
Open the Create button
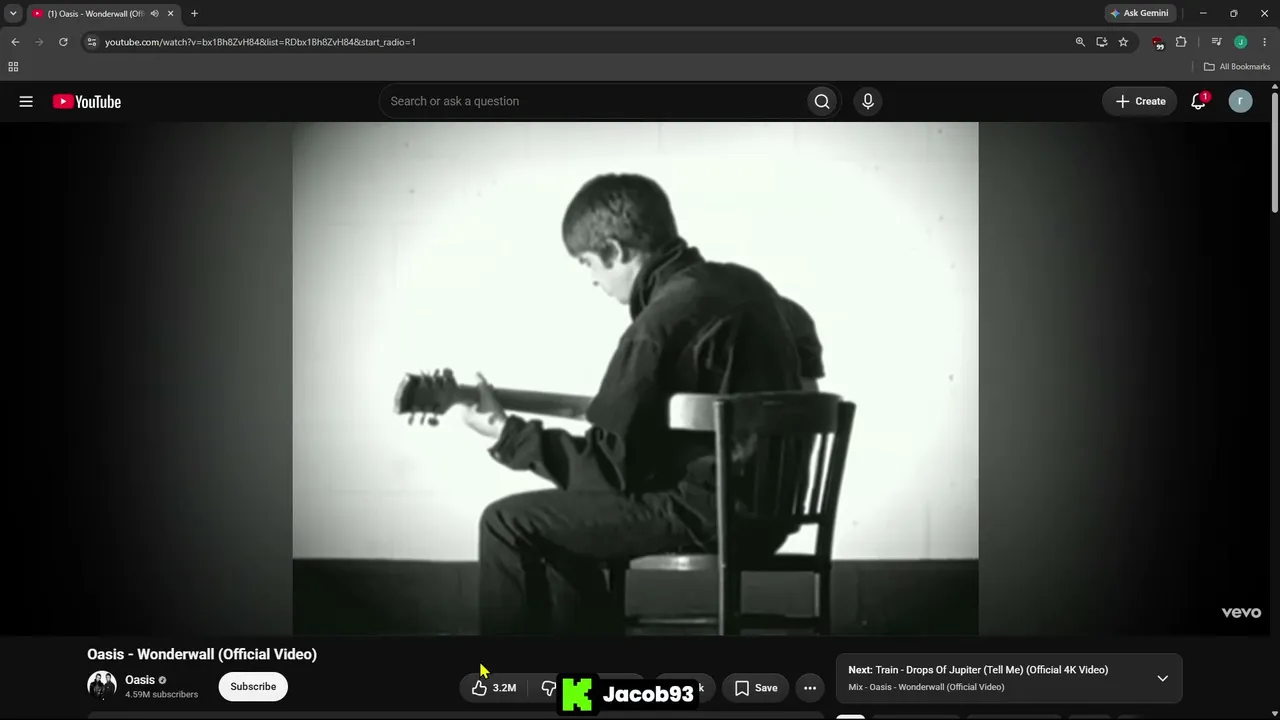1140,101
